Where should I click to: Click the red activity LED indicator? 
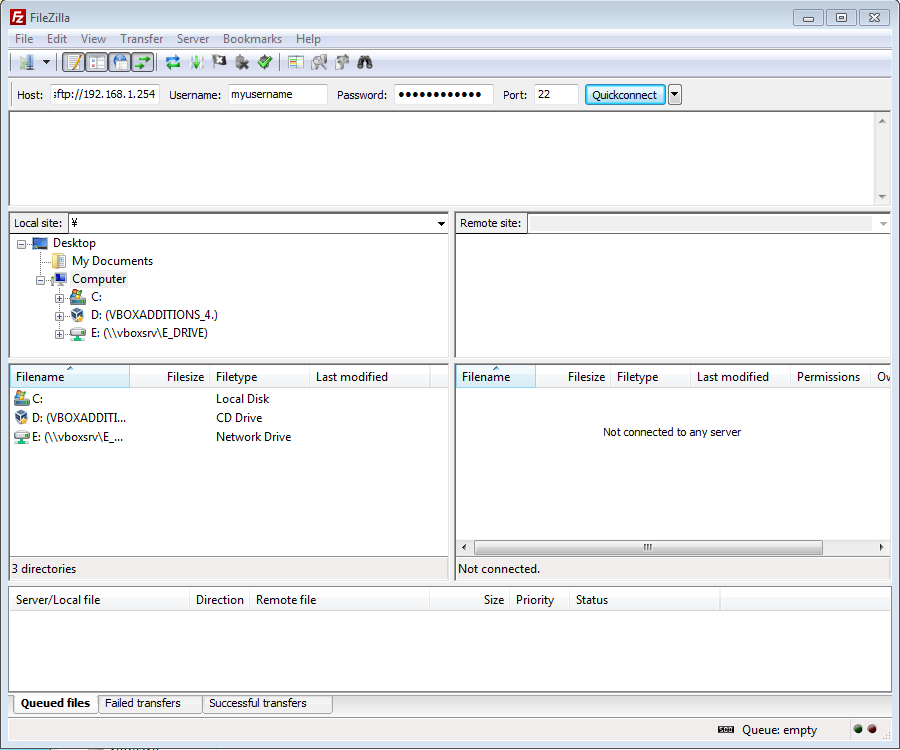pos(872,729)
